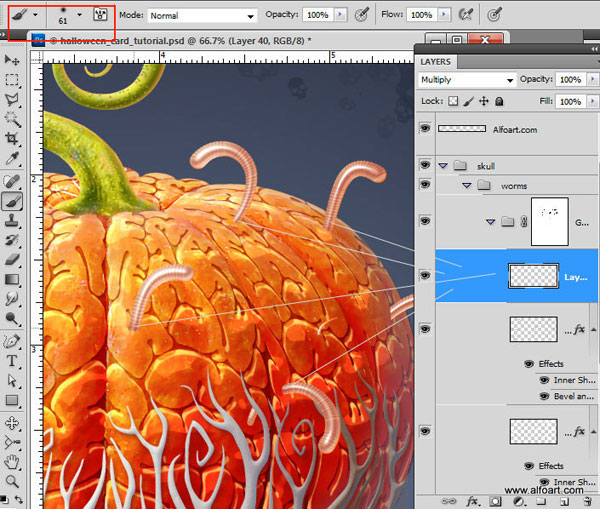The height and width of the screenshot is (509, 600).
Task: Toggle the Brush panel button
Action: point(100,15)
